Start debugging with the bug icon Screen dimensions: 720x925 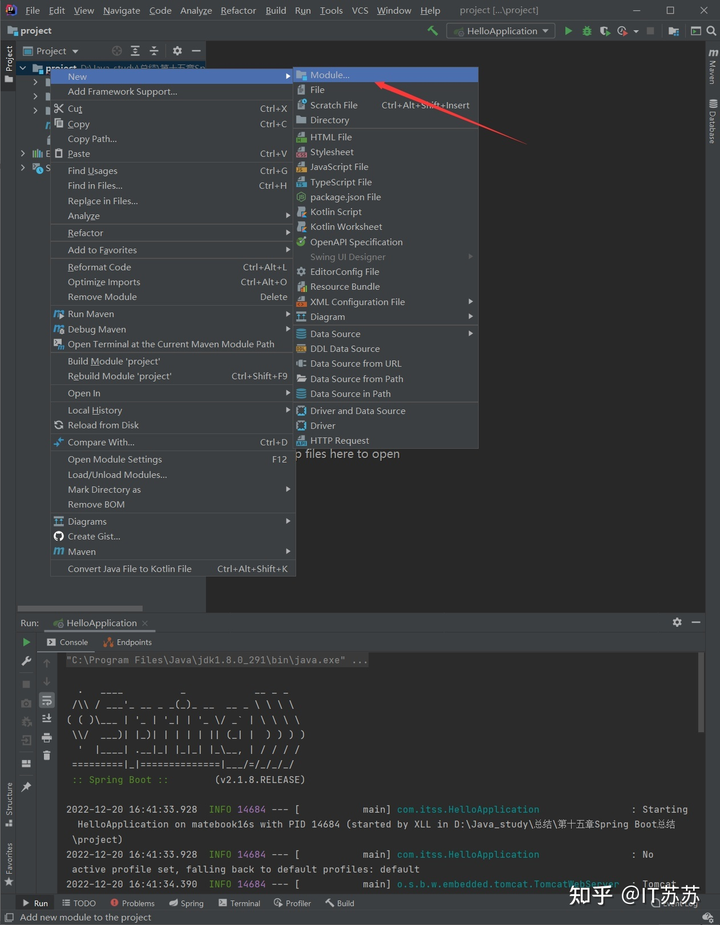pos(584,31)
